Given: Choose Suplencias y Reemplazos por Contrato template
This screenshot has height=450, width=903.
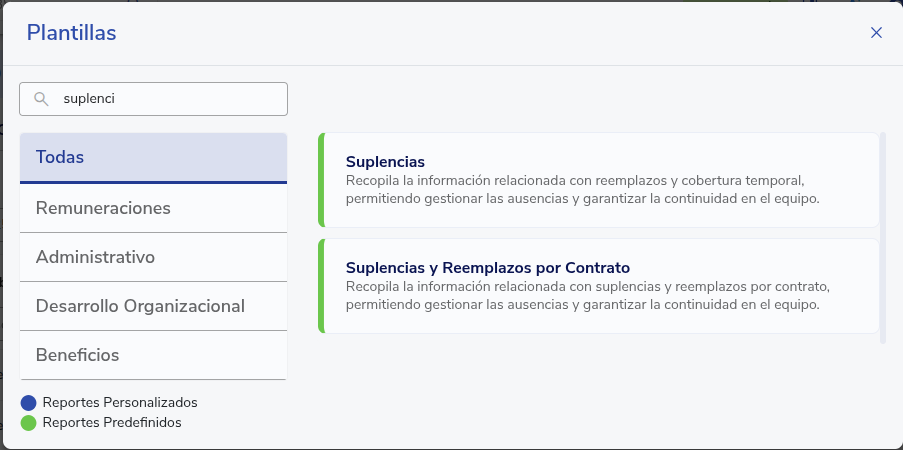Looking at the screenshot, I should 487,267.
